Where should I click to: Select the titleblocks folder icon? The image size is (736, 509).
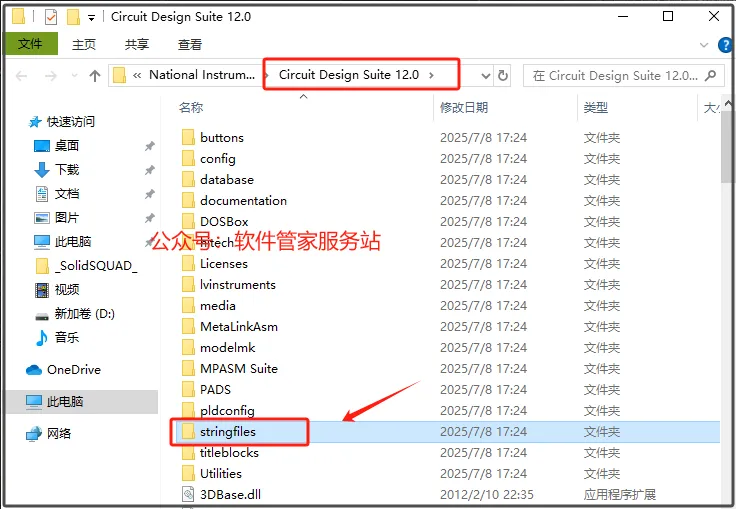point(188,453)
